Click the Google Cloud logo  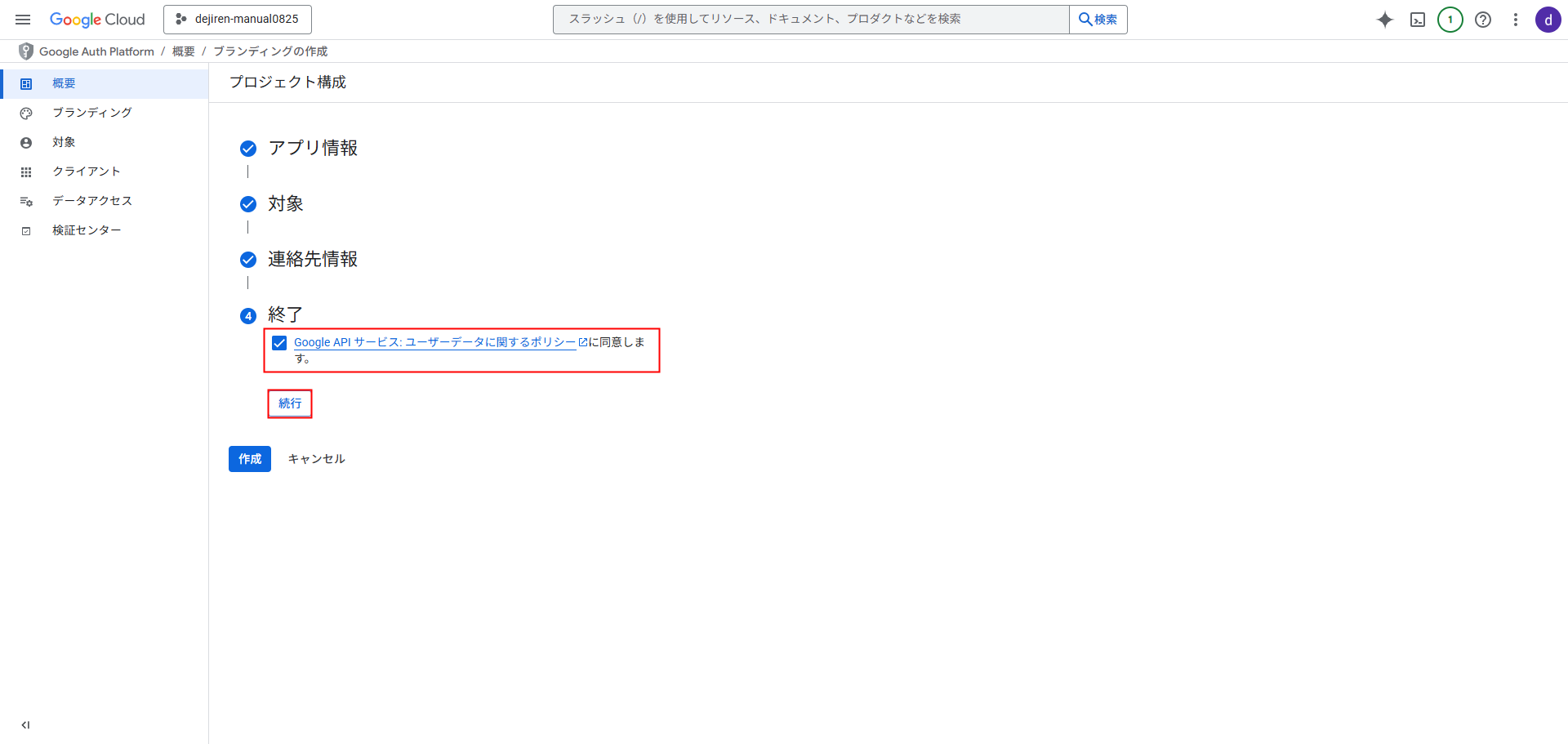point(97,20)
